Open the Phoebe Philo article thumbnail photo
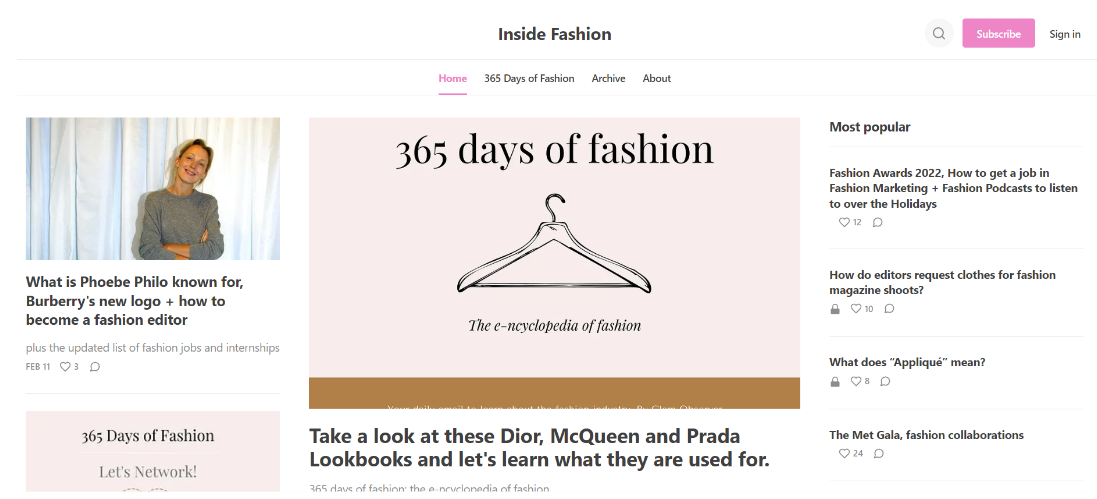This screenshot has height=499, width=1097. (153, 189)
